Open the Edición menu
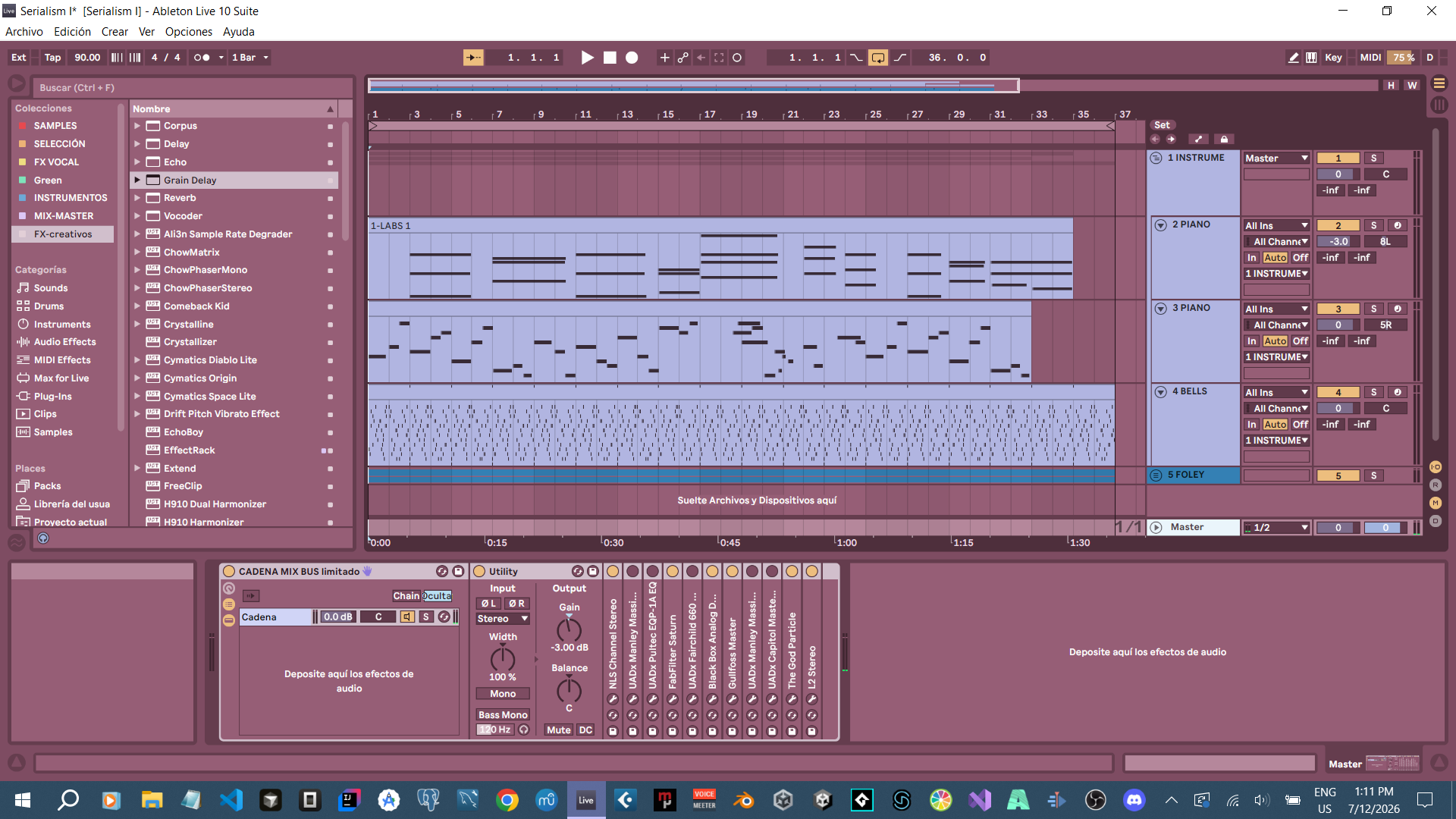Image resolution: width=1456 pixels, height=819 pixels. click(72, 32)
